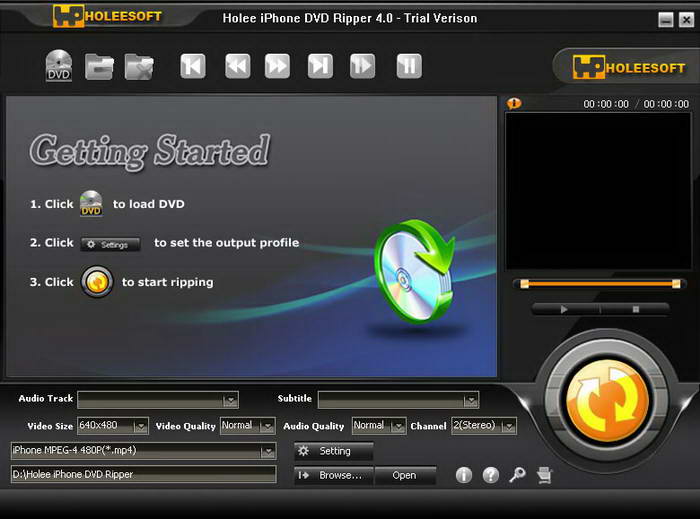The image size is (700, 519).
Task: Click the orange info icon above preview
Action: pyautogui.click(x=514, y=104)
